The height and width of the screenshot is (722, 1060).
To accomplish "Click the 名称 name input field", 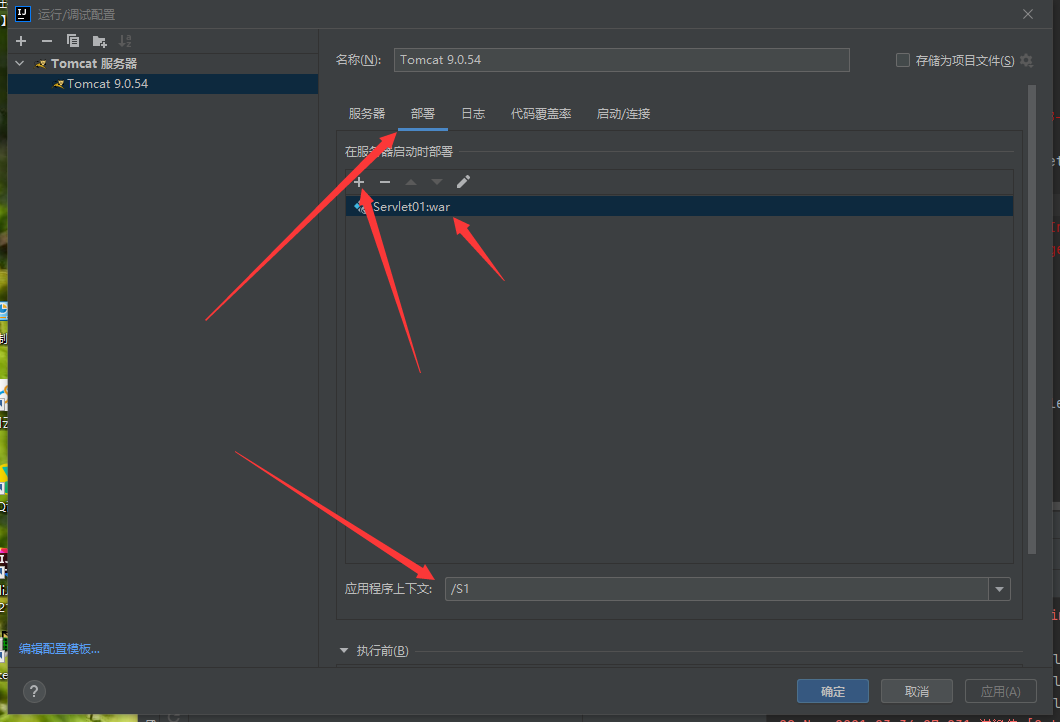I will 621,59.
